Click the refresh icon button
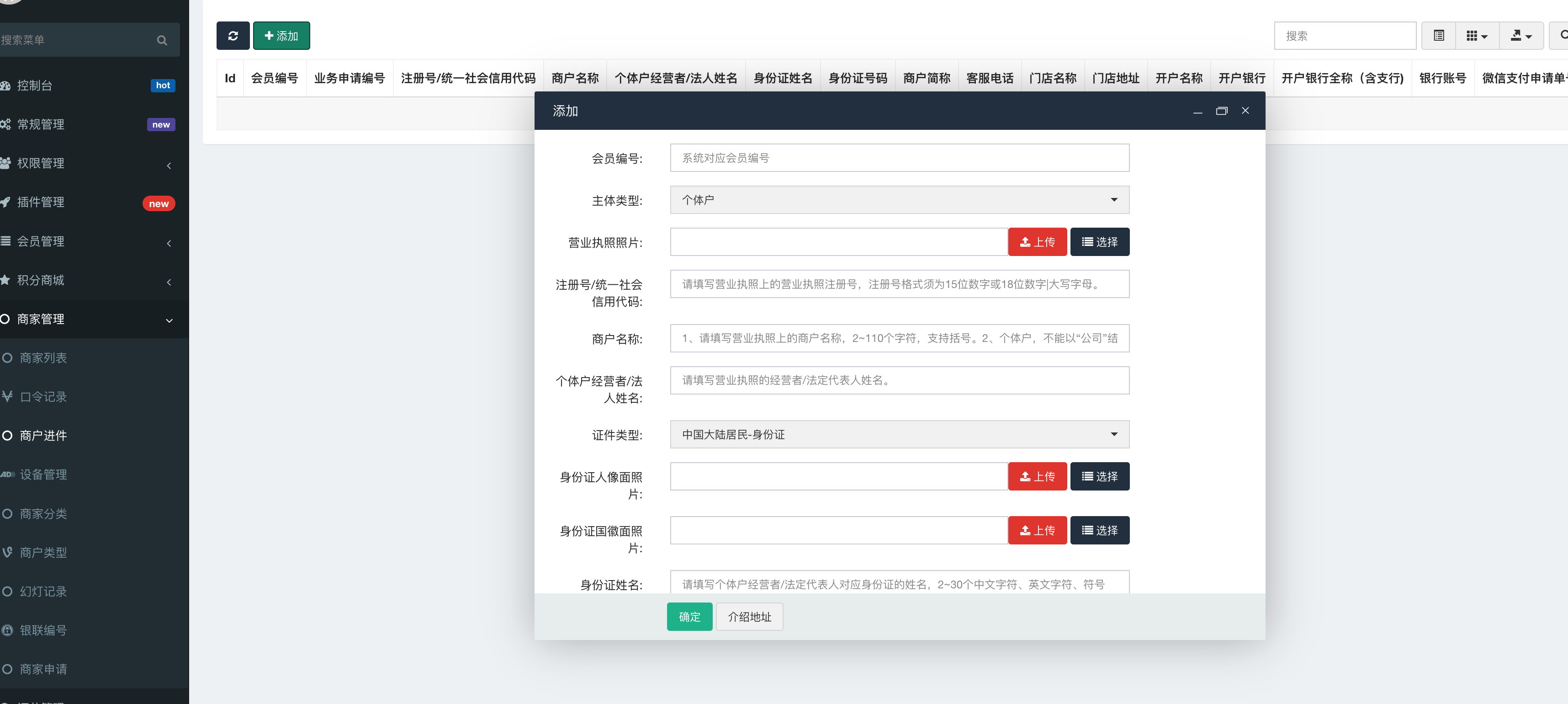The image size is (1568, 704). coord(233,36)
